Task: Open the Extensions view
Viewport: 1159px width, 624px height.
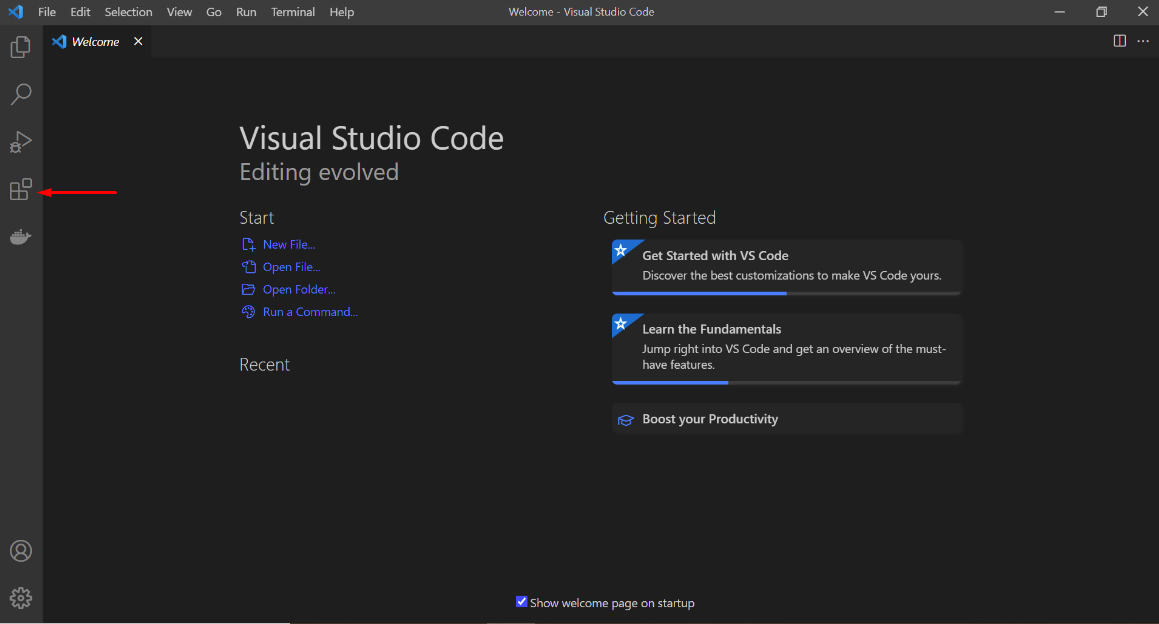Action: [x=21, y=189]
